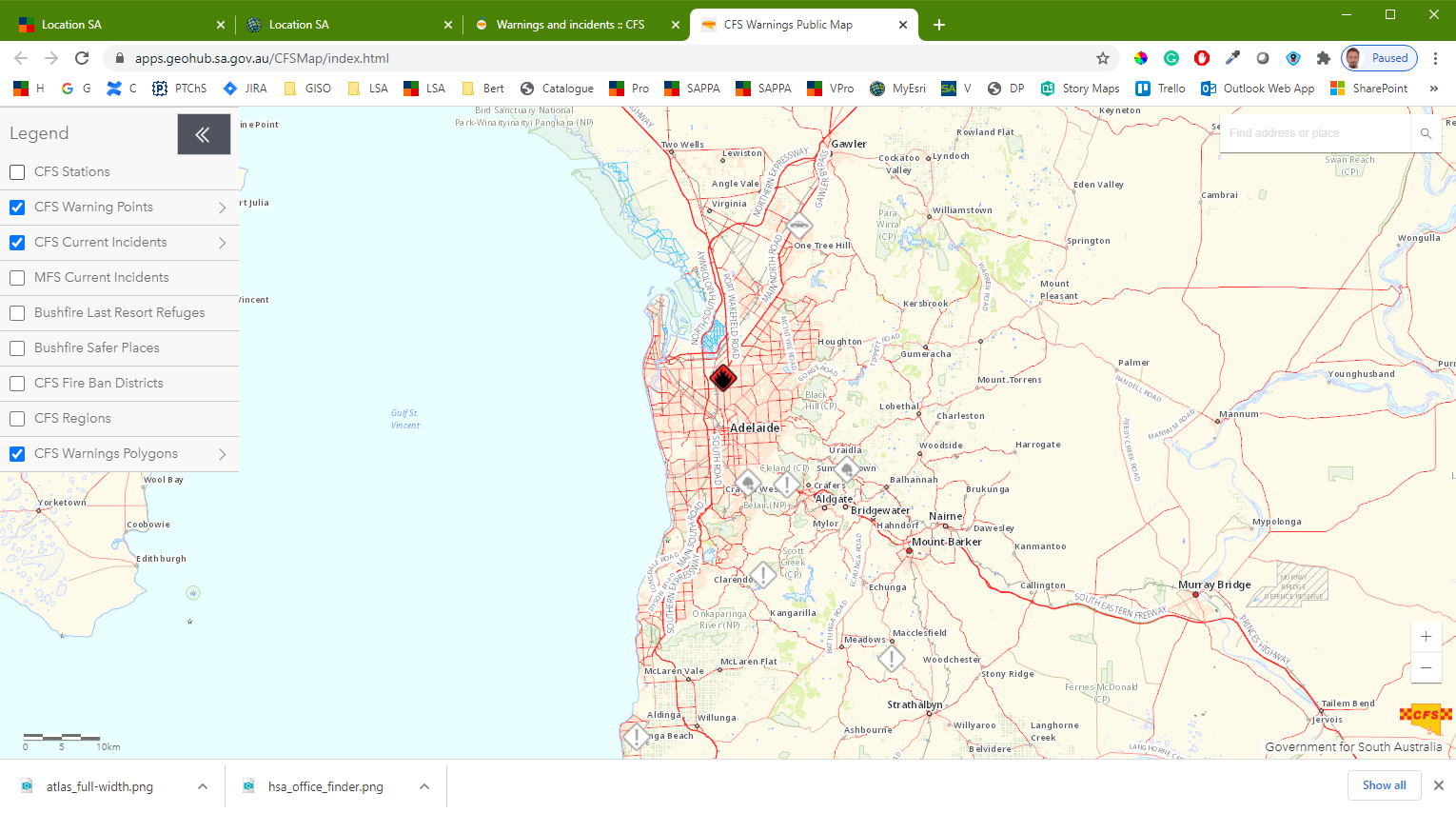Enable the CFS Stations layer
1456x813 pixels.
[16, 171]
